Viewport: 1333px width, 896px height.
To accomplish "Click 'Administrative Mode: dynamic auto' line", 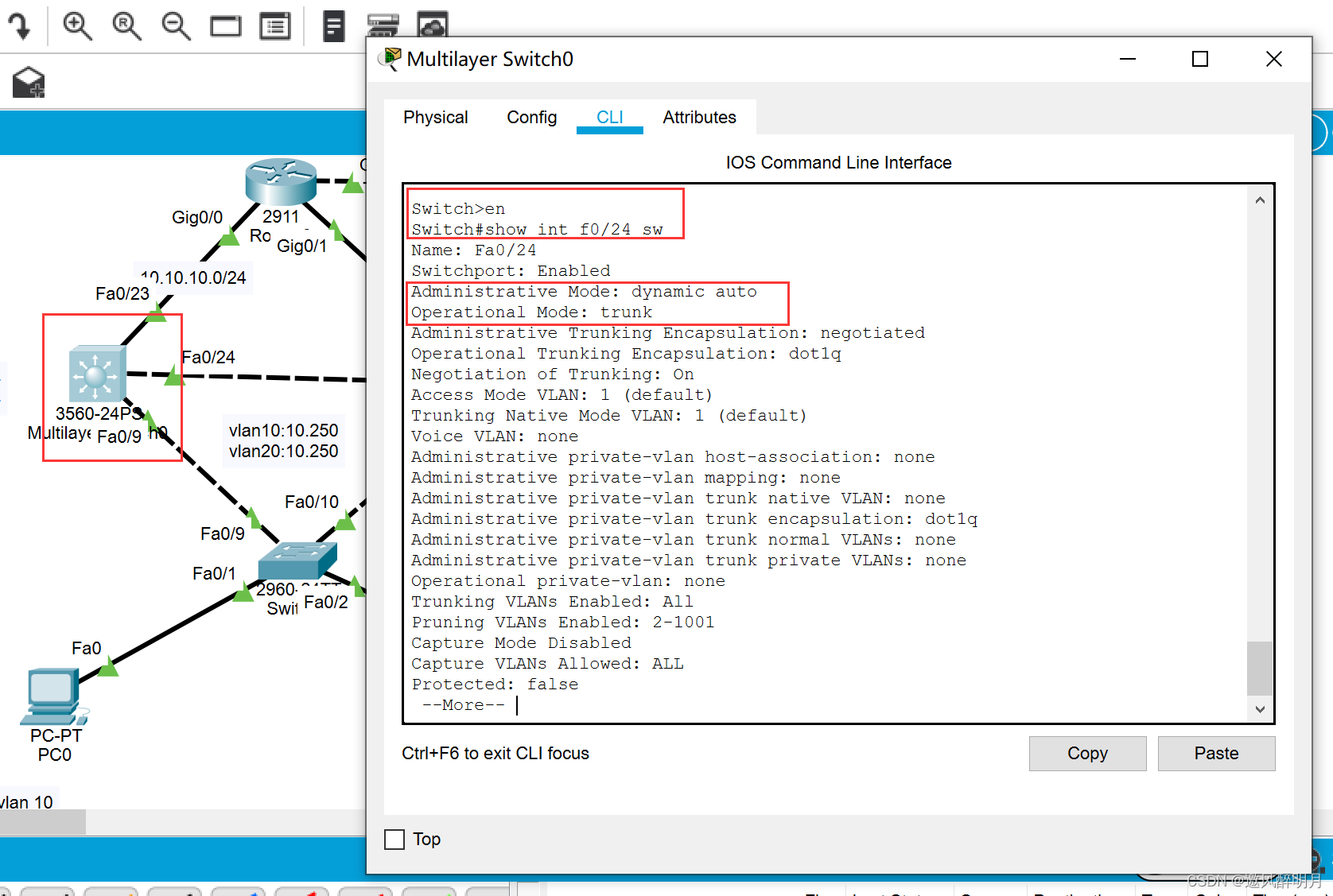I will tap(584, 292).
